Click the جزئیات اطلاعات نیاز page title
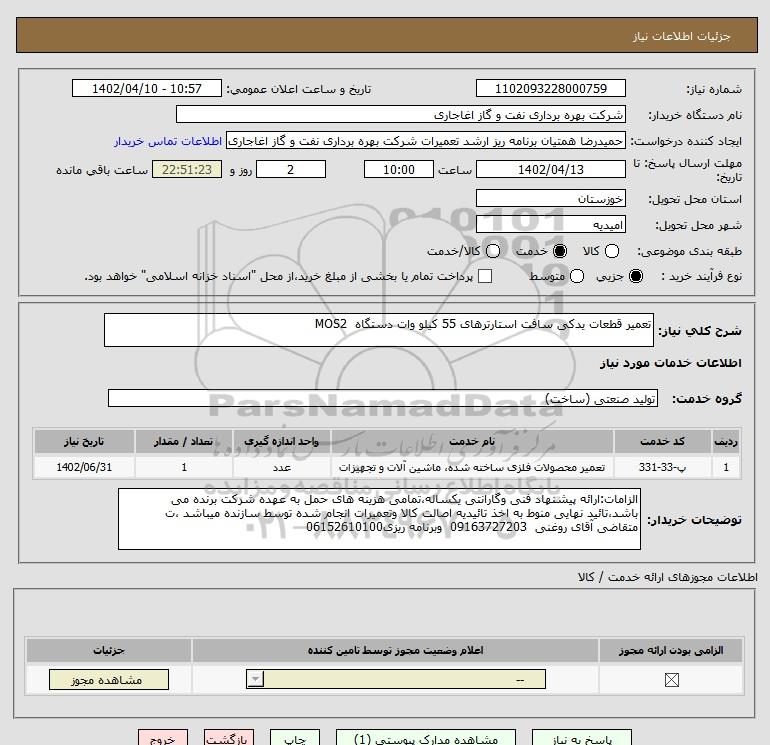The width and height of the screenshot is (770, 745). [682, 36]
